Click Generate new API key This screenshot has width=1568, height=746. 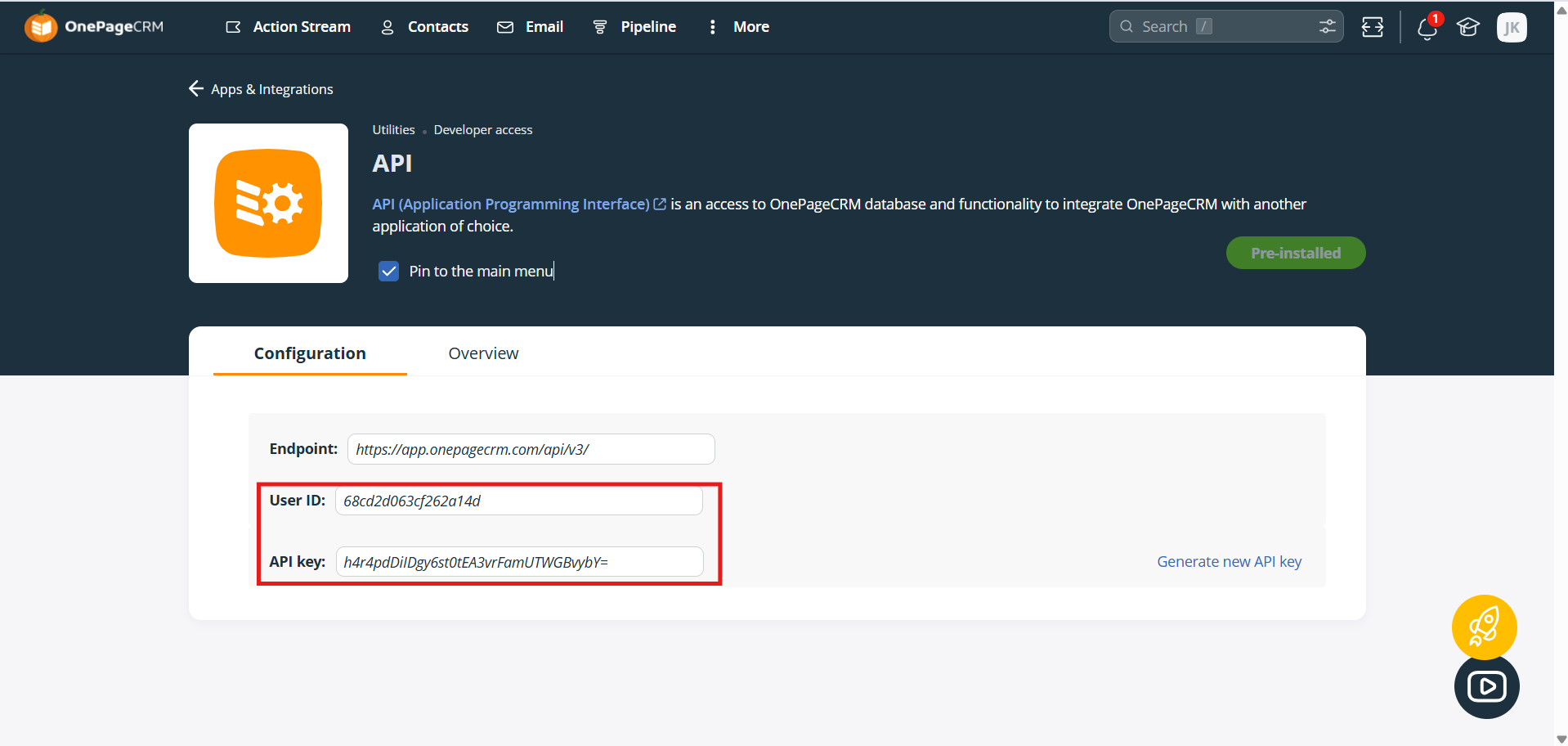click(1229, 561)
